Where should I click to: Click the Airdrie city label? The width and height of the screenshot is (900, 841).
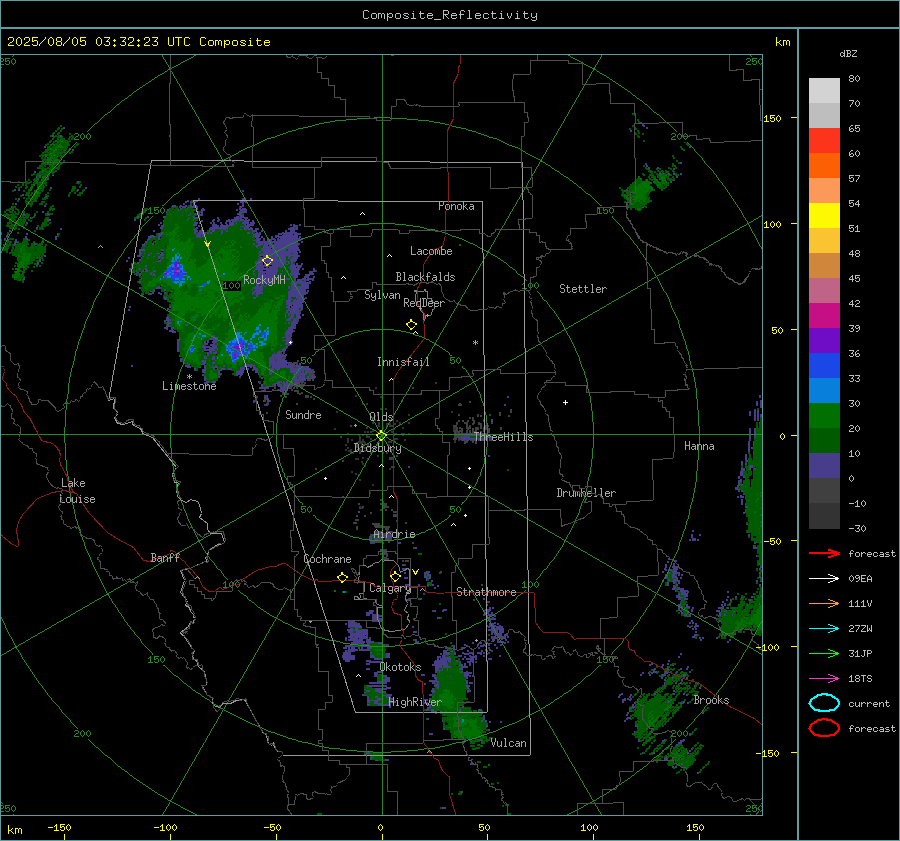point(394,534)
